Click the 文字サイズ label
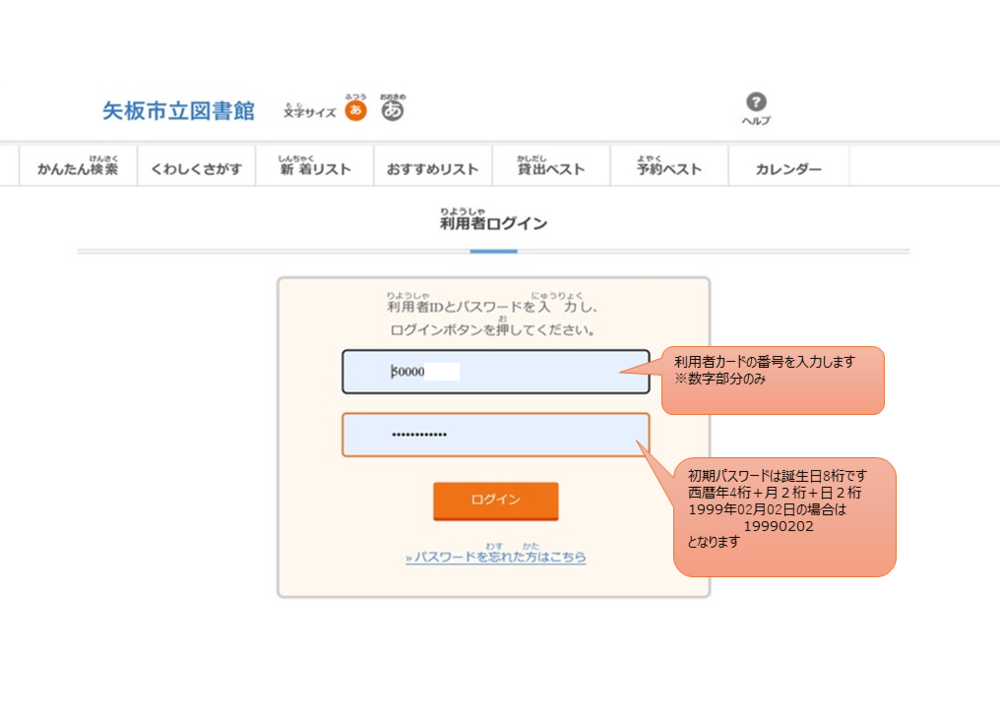1000x708 pixels. tap(310, 111)
